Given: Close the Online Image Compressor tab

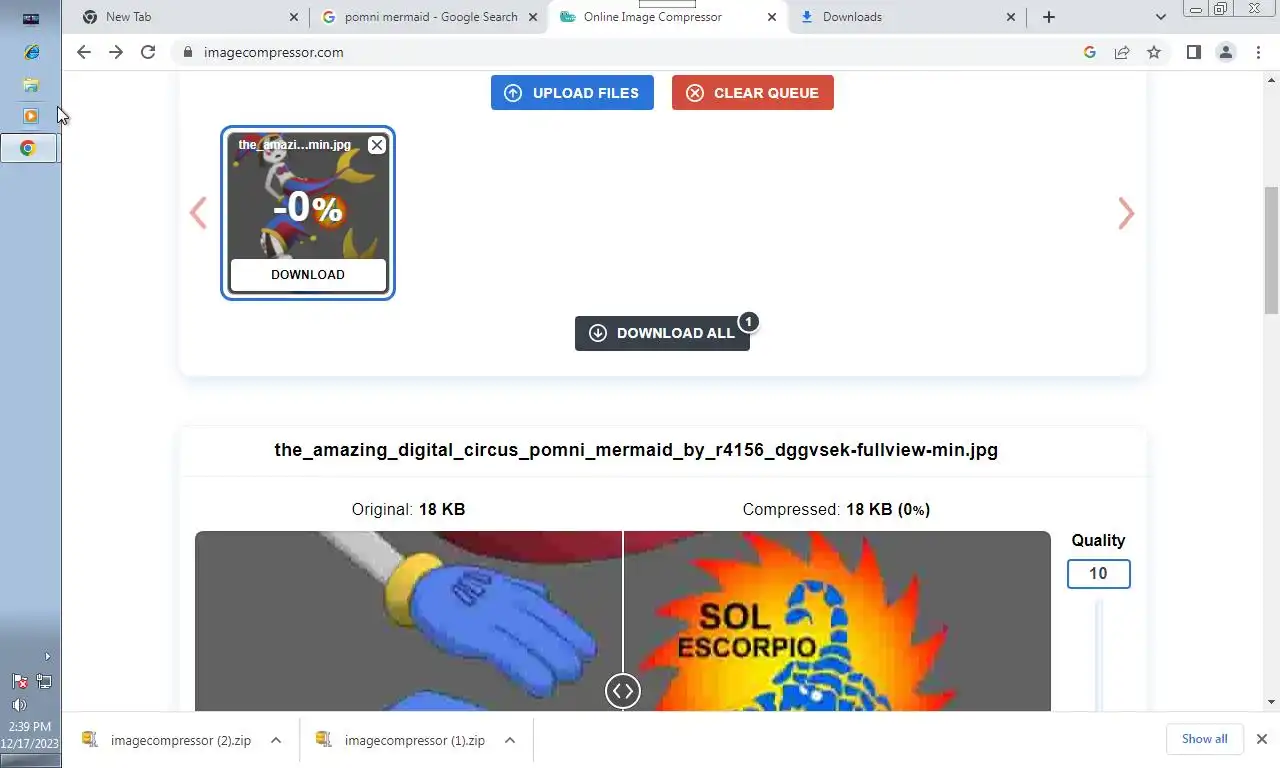Looking at the screenshot, I should coord(771,17).
